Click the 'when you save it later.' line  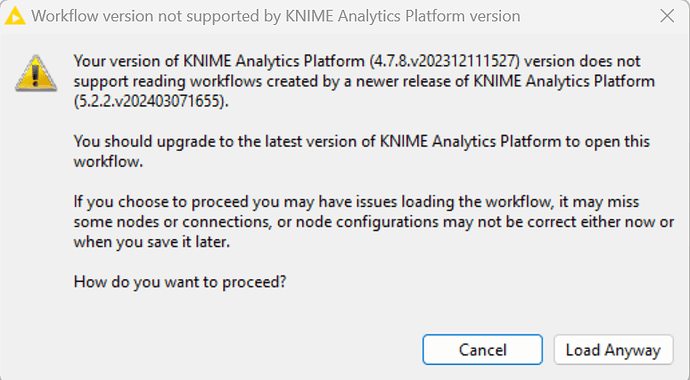tap(152, 242)
